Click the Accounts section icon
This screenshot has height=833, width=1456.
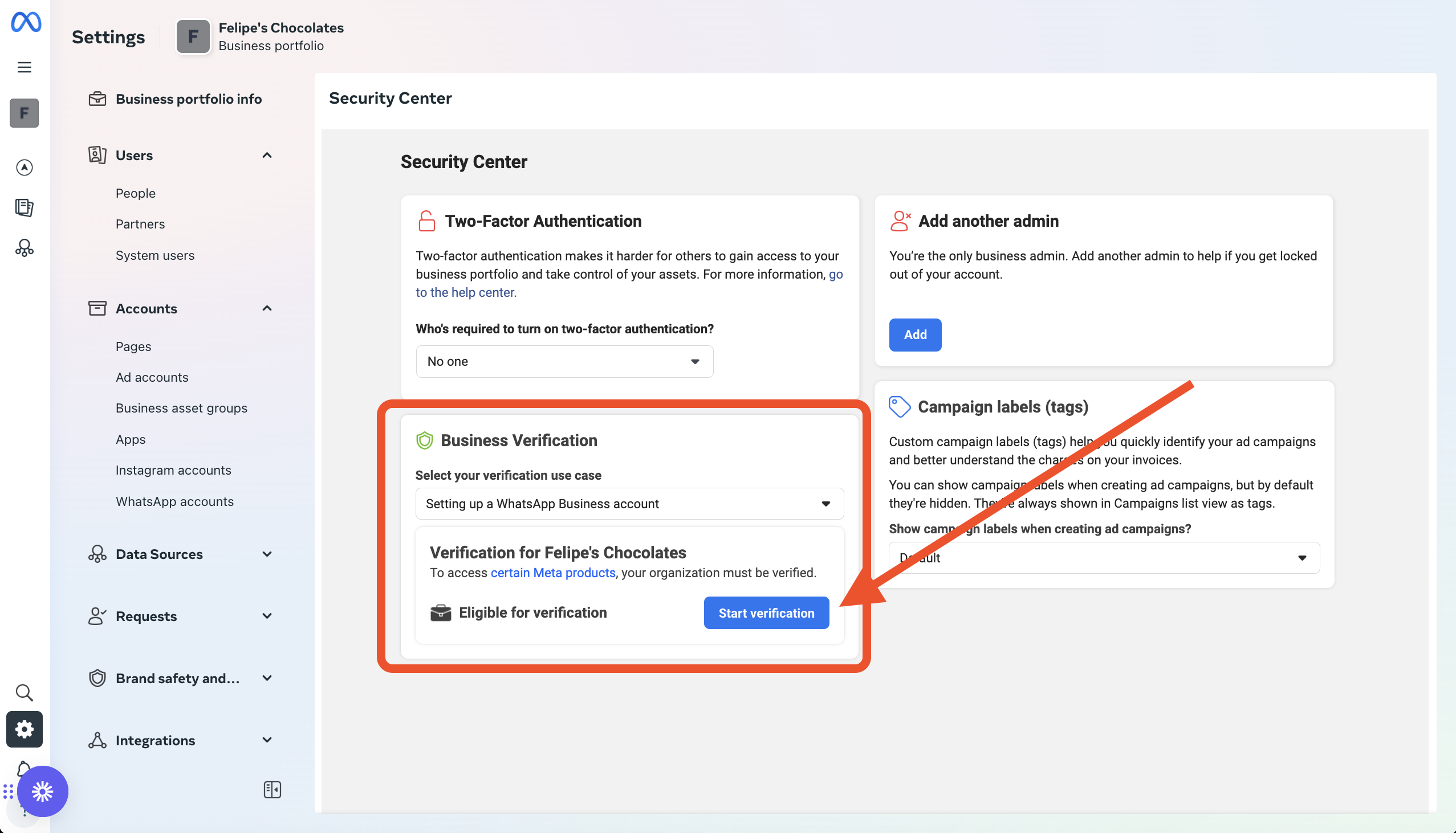(x=97, y=308)
